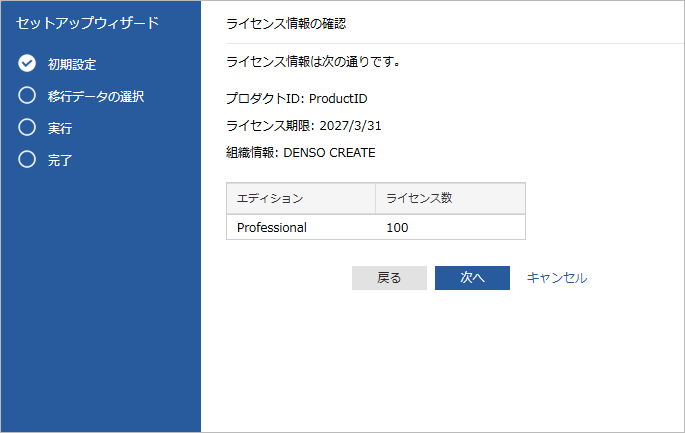Select the 初期設定 step label

click(72, 65)
